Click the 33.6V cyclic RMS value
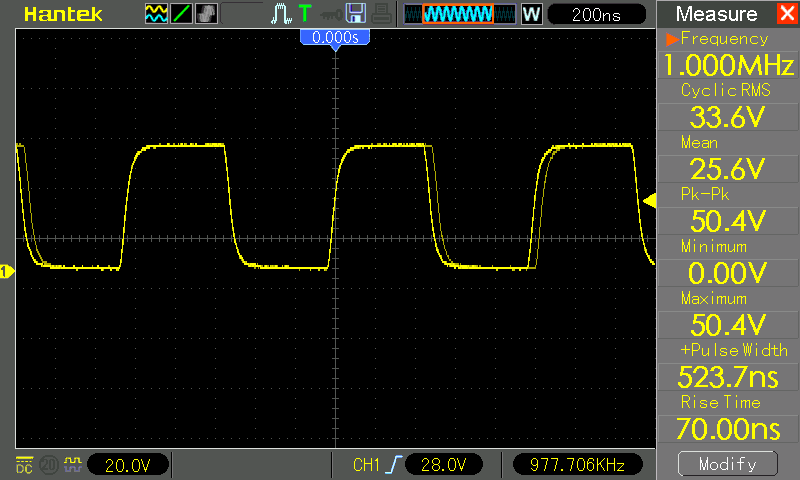The width and height of the screenshot is (800, 480). point(728,117)
